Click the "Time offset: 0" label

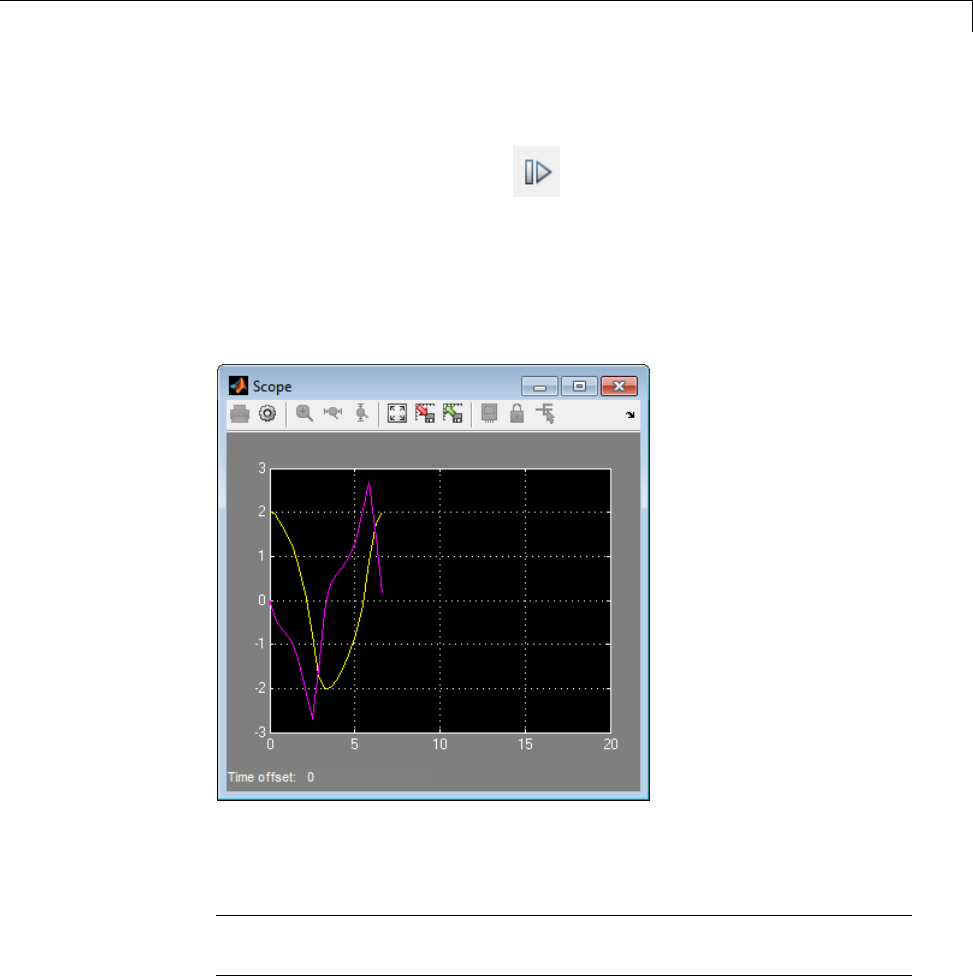[x=271, y=777]
